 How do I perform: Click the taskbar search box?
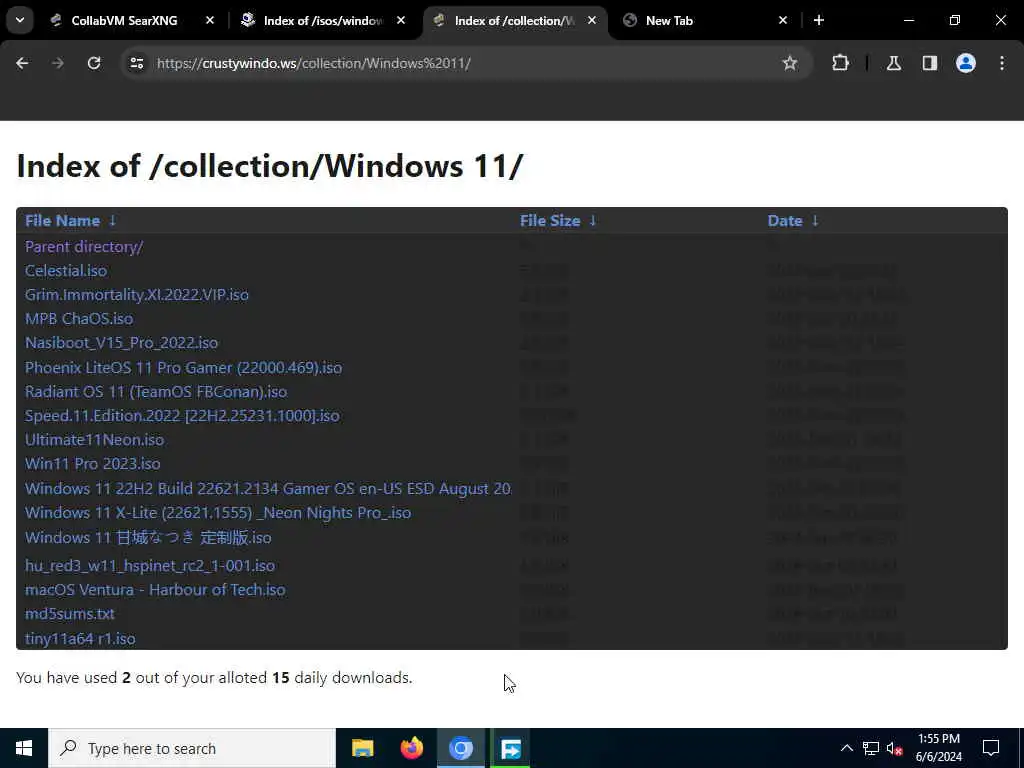click(x=192, y=748)
